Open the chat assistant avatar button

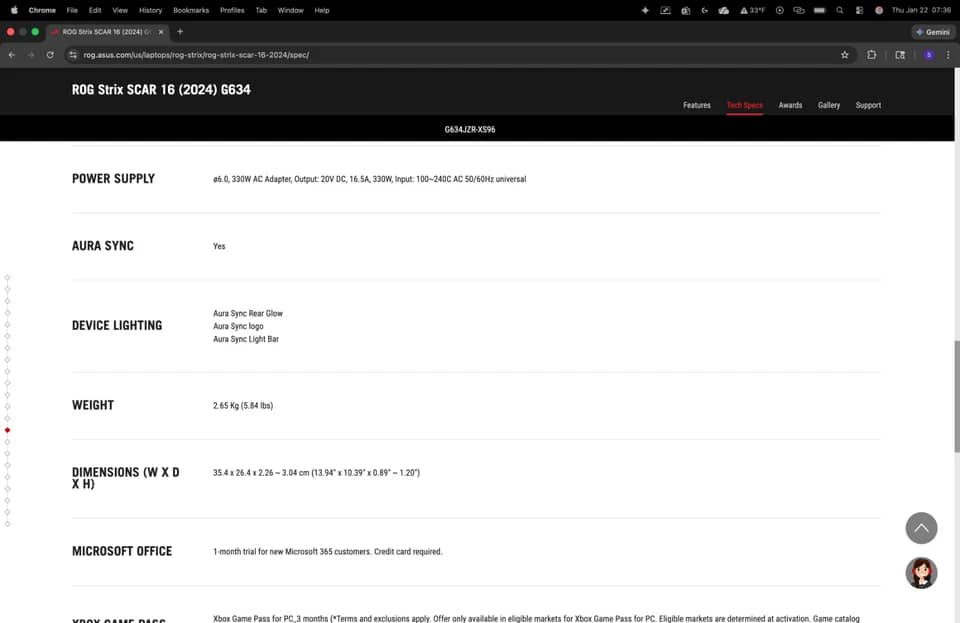[921, 573]
